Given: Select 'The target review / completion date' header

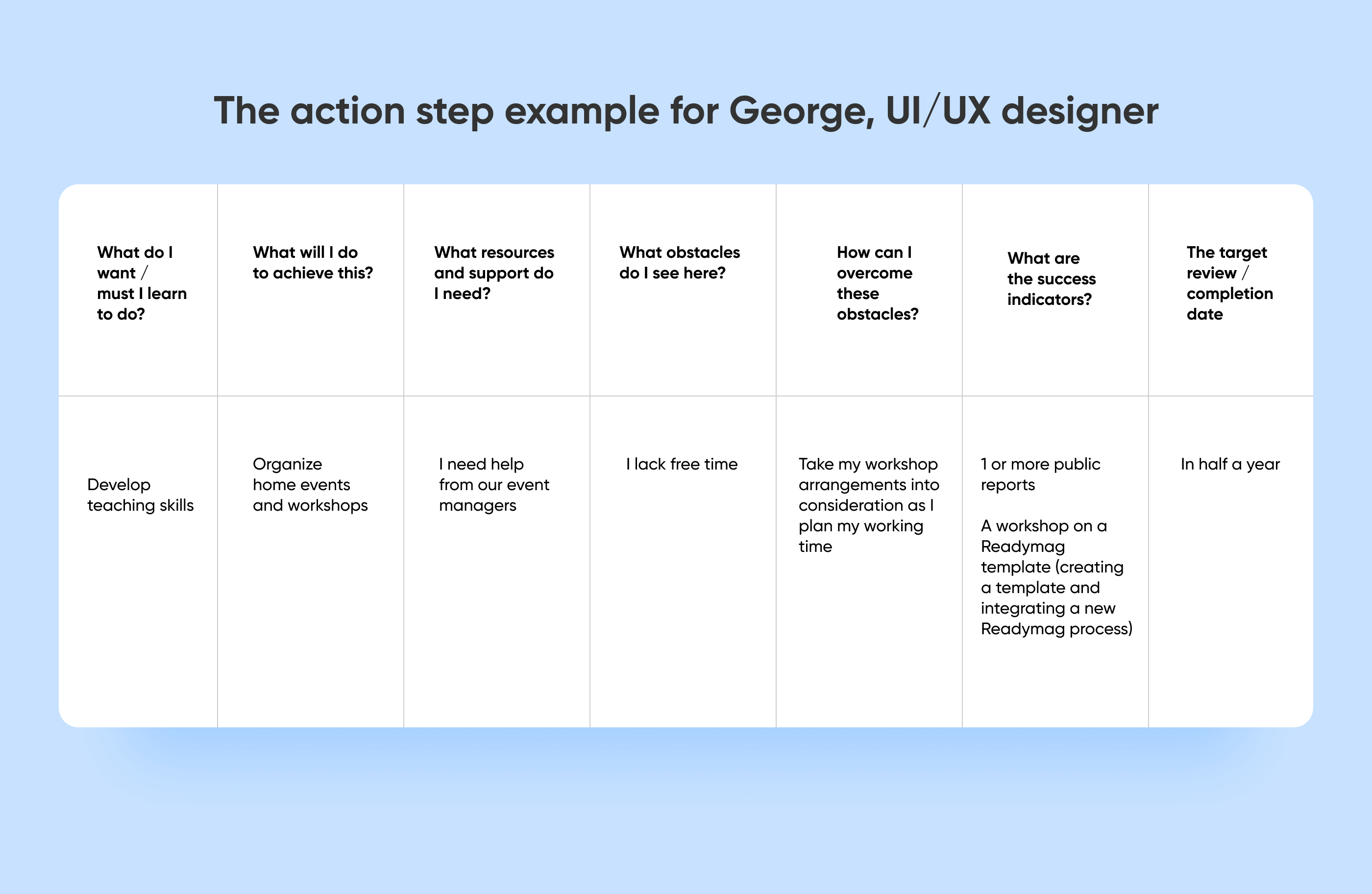Looking at the screenshot, I should 1229,283.
